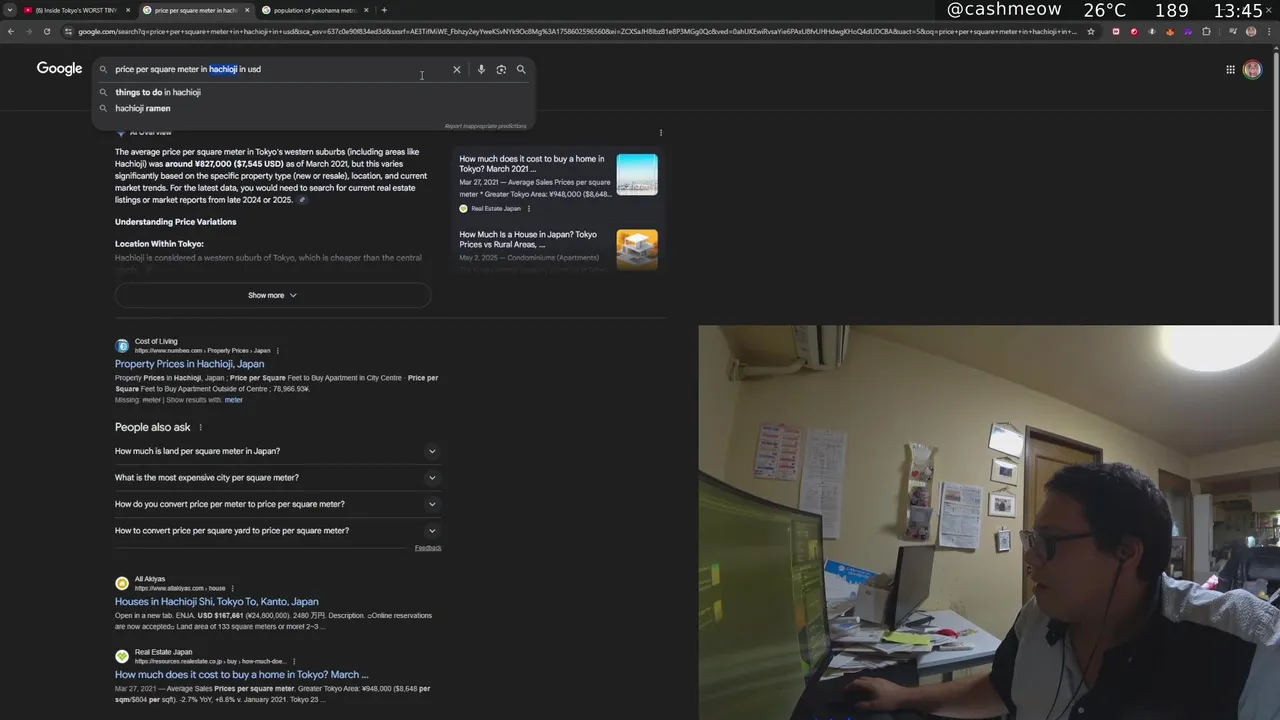Open AI Overview three-dot options

pyautogui.click(x=660, y=132)
